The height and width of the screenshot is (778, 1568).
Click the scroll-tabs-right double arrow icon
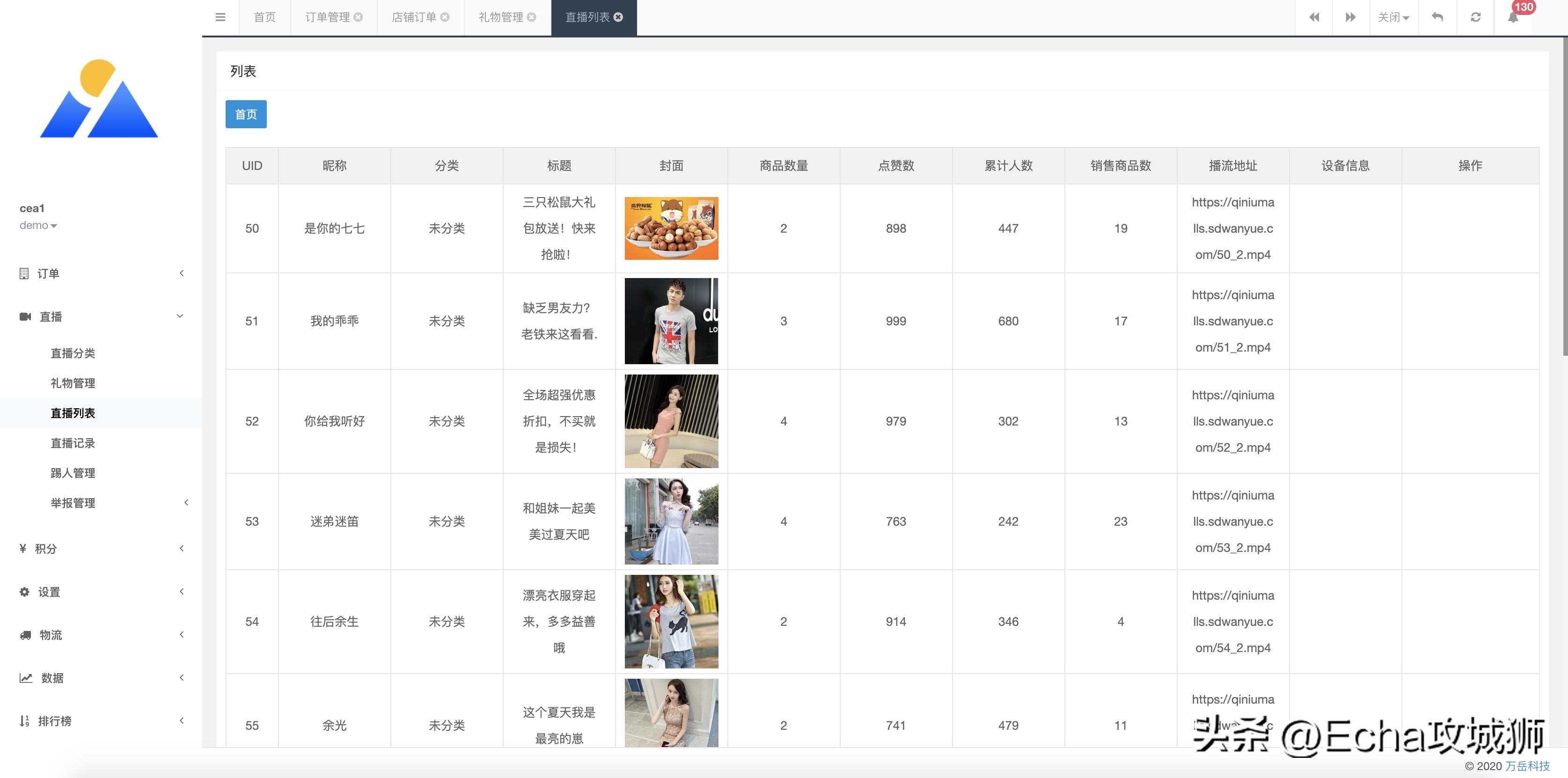(x=1351, y=17)
